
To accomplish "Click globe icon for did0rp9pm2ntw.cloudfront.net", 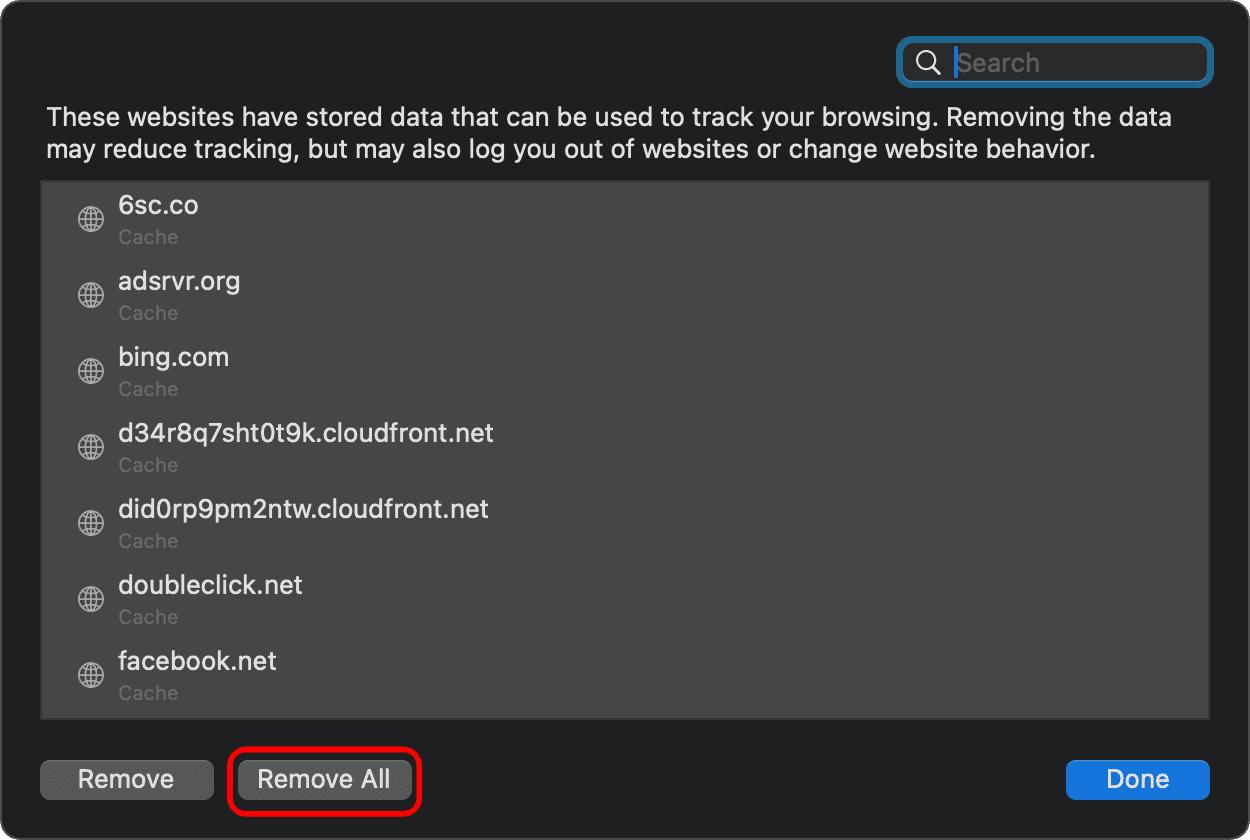I will pyautogui.click(x=91, y=523).
